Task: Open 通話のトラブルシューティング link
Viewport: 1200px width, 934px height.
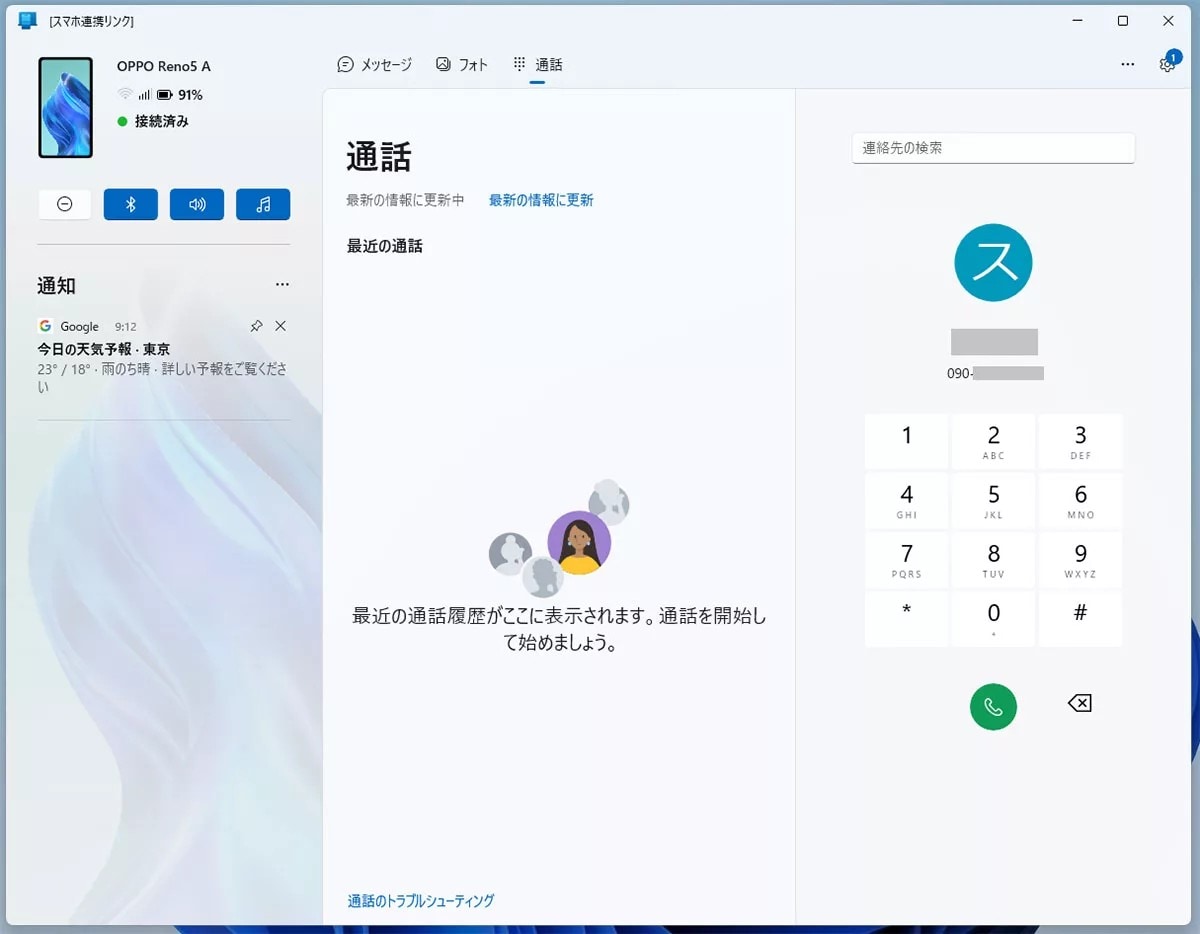Action: [x=421, y=900]
